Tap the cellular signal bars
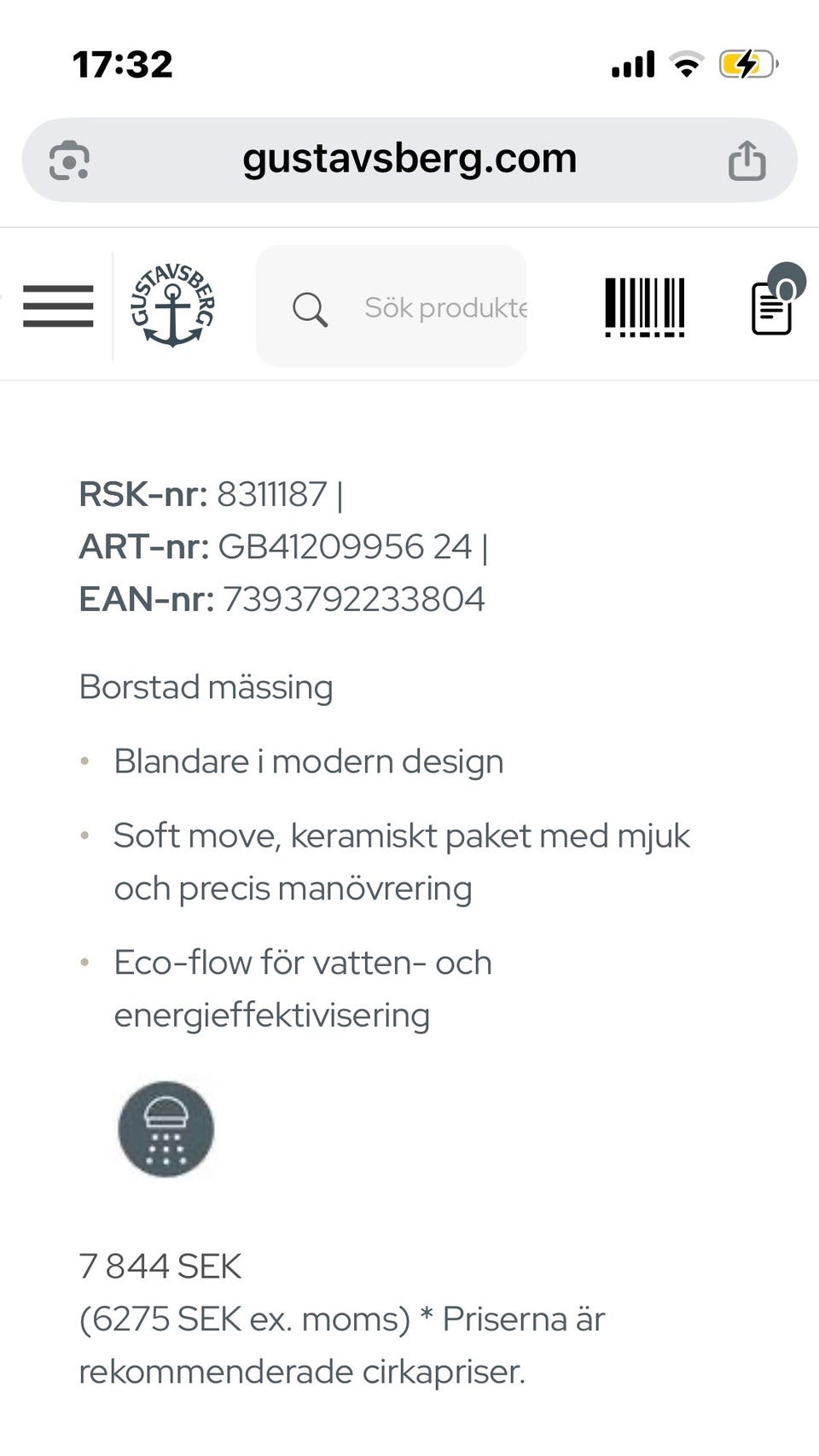819x1456 pixels. tap(633, 64)
